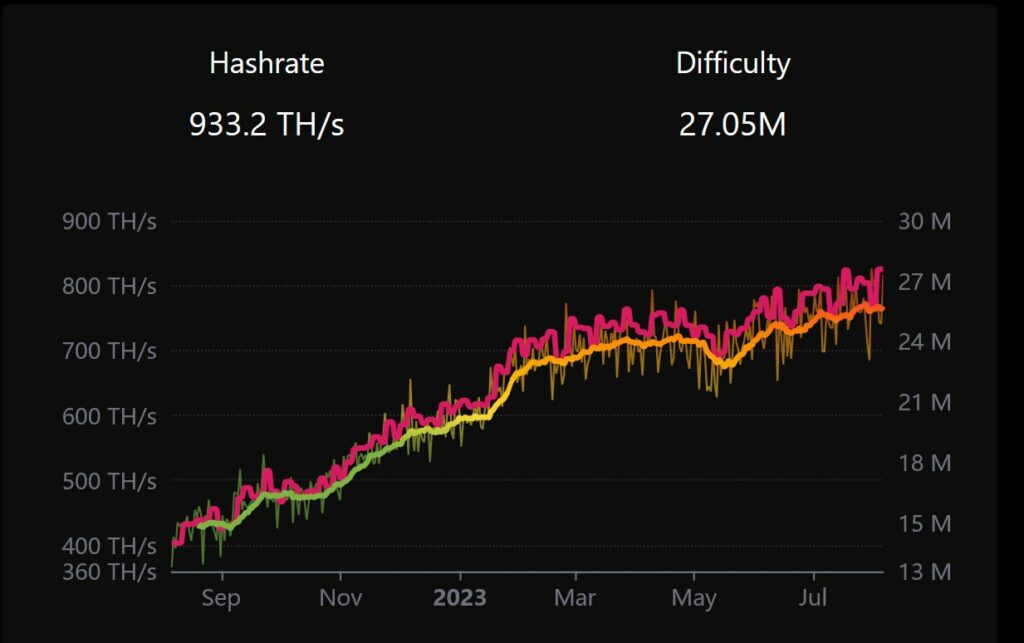This screenshot has height=643, width=1024.
Task: Click the 400 TH/s axis label
Action: [x=110, y=545]
